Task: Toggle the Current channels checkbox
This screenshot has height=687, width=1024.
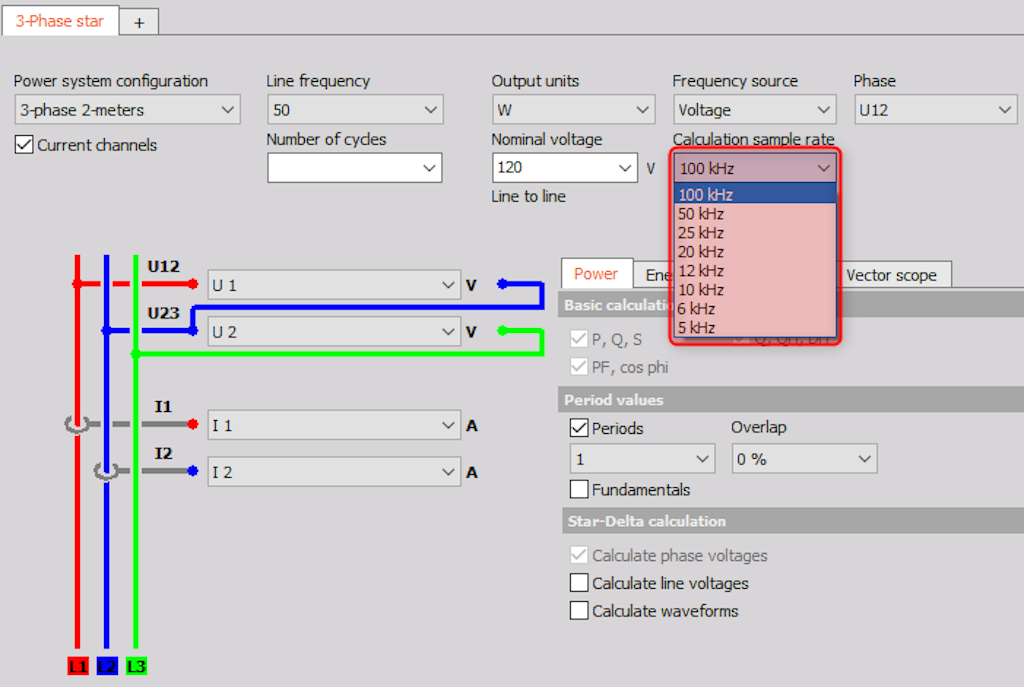Action: tap(24, 144)
